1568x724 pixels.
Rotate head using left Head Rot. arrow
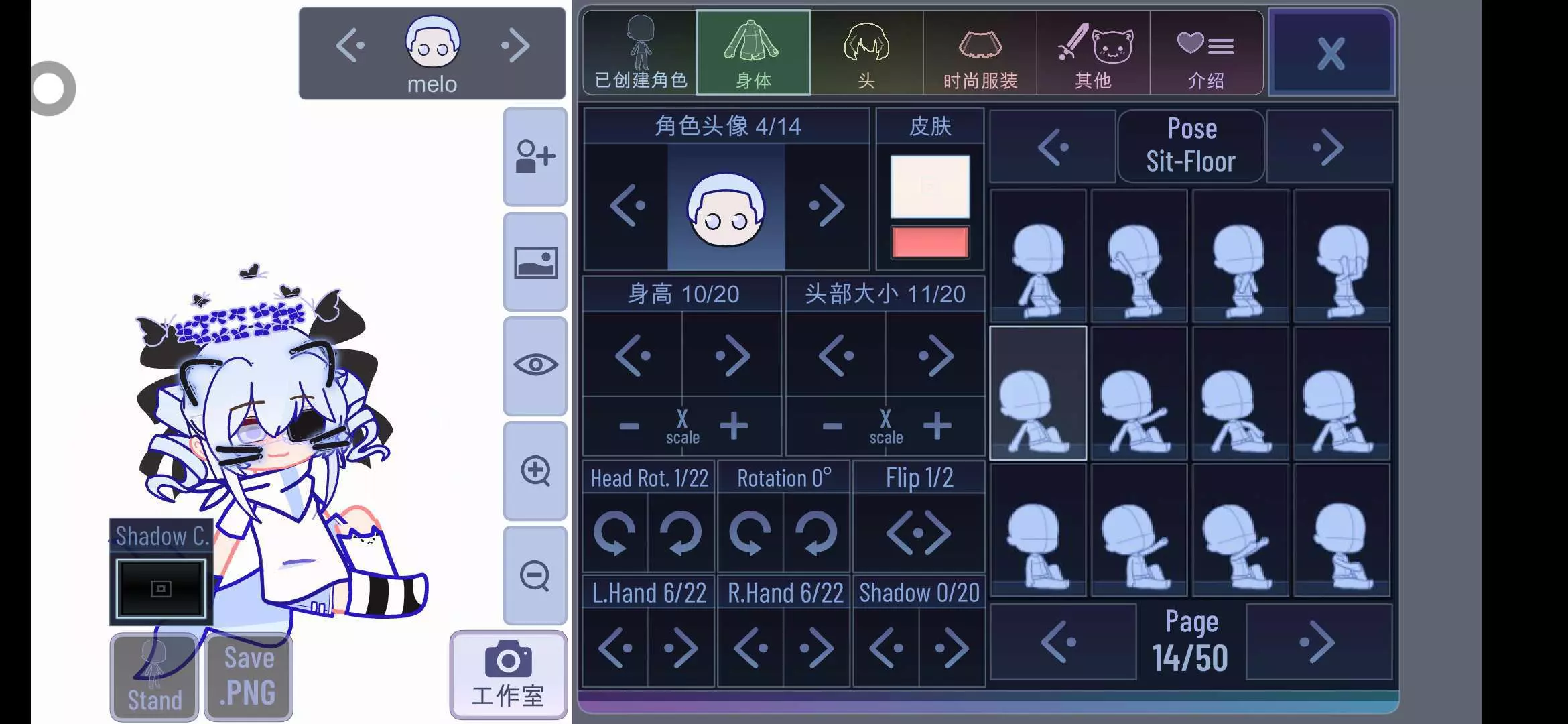pos(615,534)
